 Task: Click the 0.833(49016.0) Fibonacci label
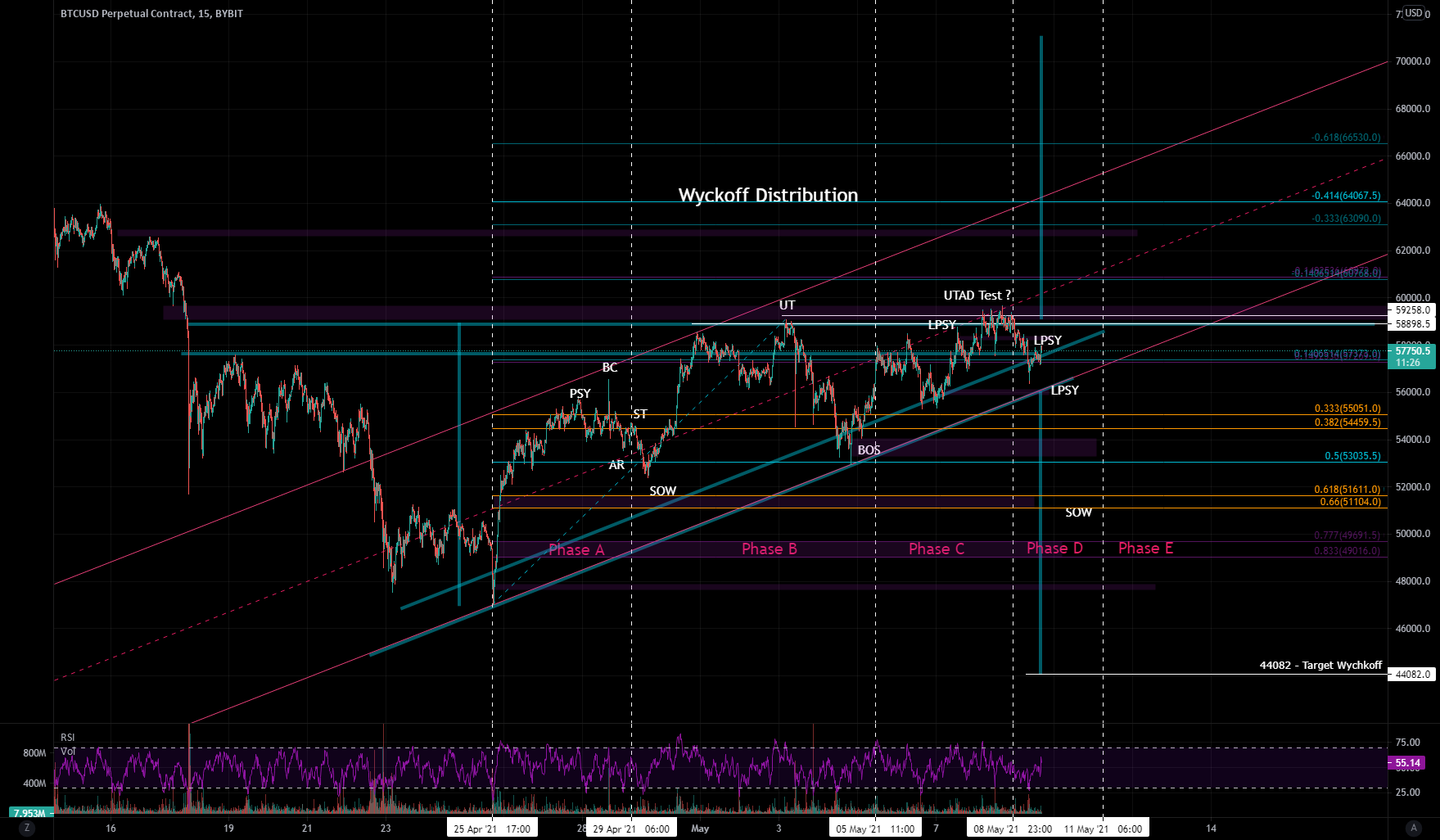[x=1347, y=551]
